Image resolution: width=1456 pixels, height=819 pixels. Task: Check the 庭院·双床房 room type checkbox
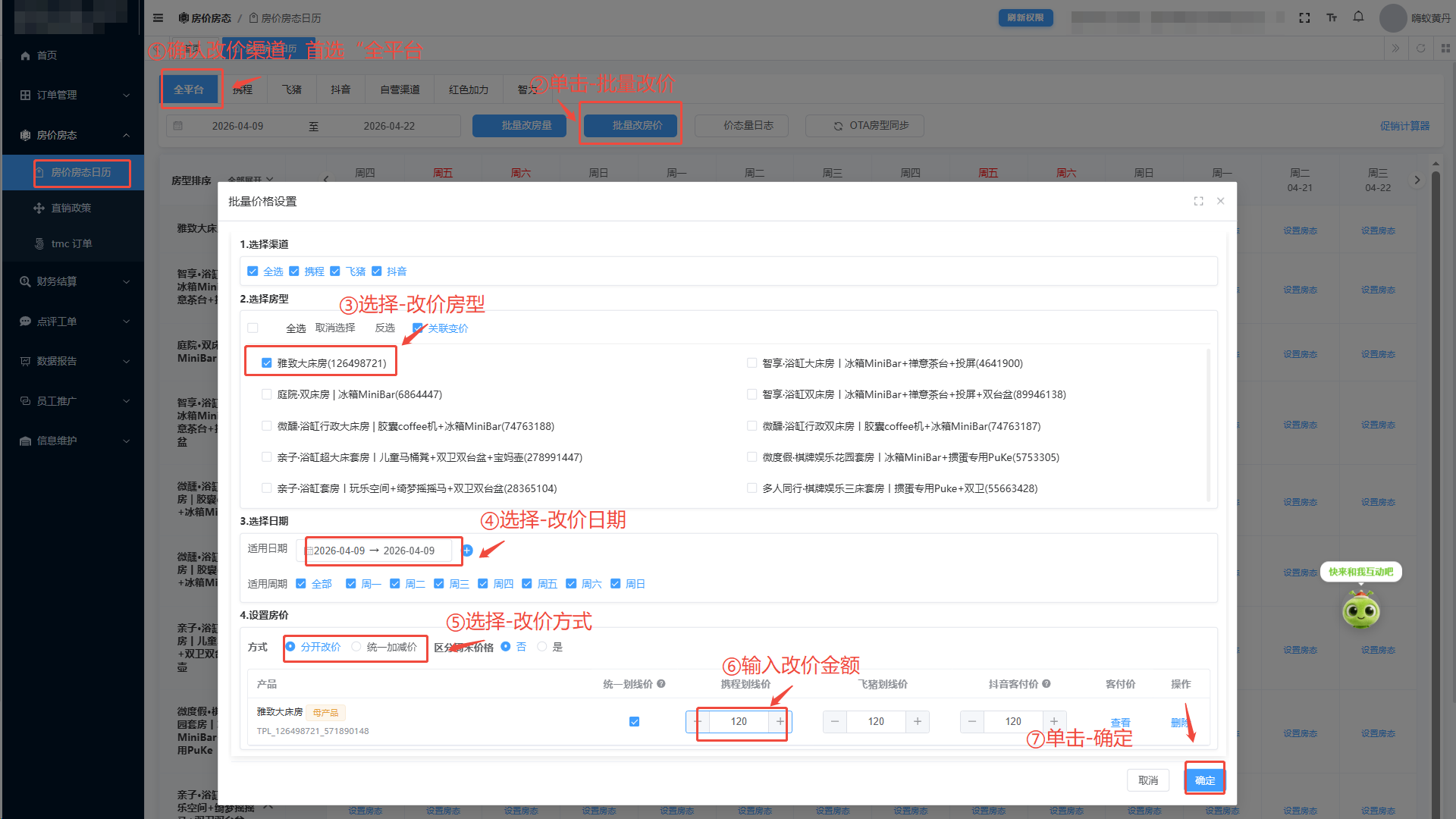[x=266, y=394]
